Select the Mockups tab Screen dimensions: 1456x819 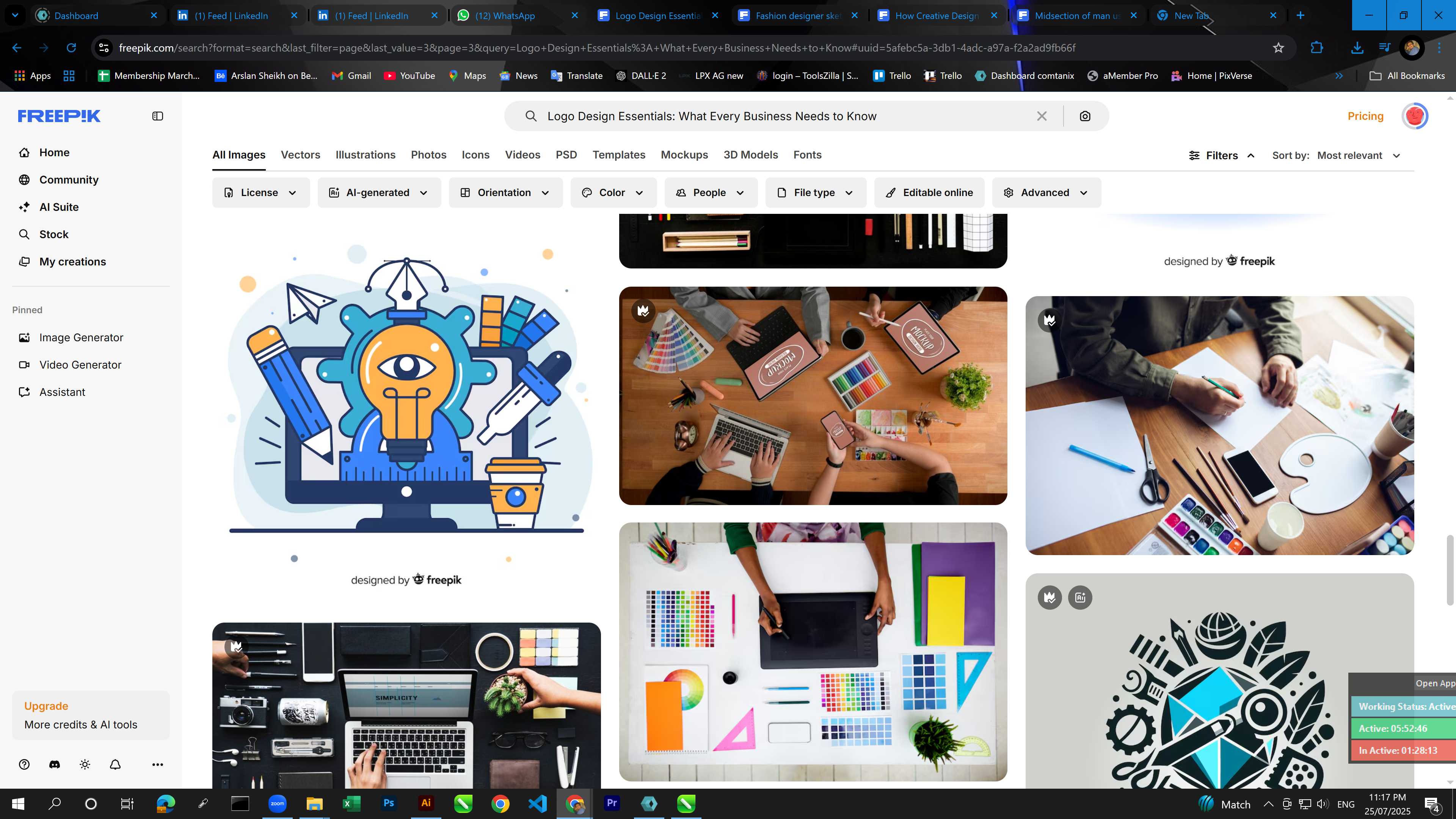684,155
